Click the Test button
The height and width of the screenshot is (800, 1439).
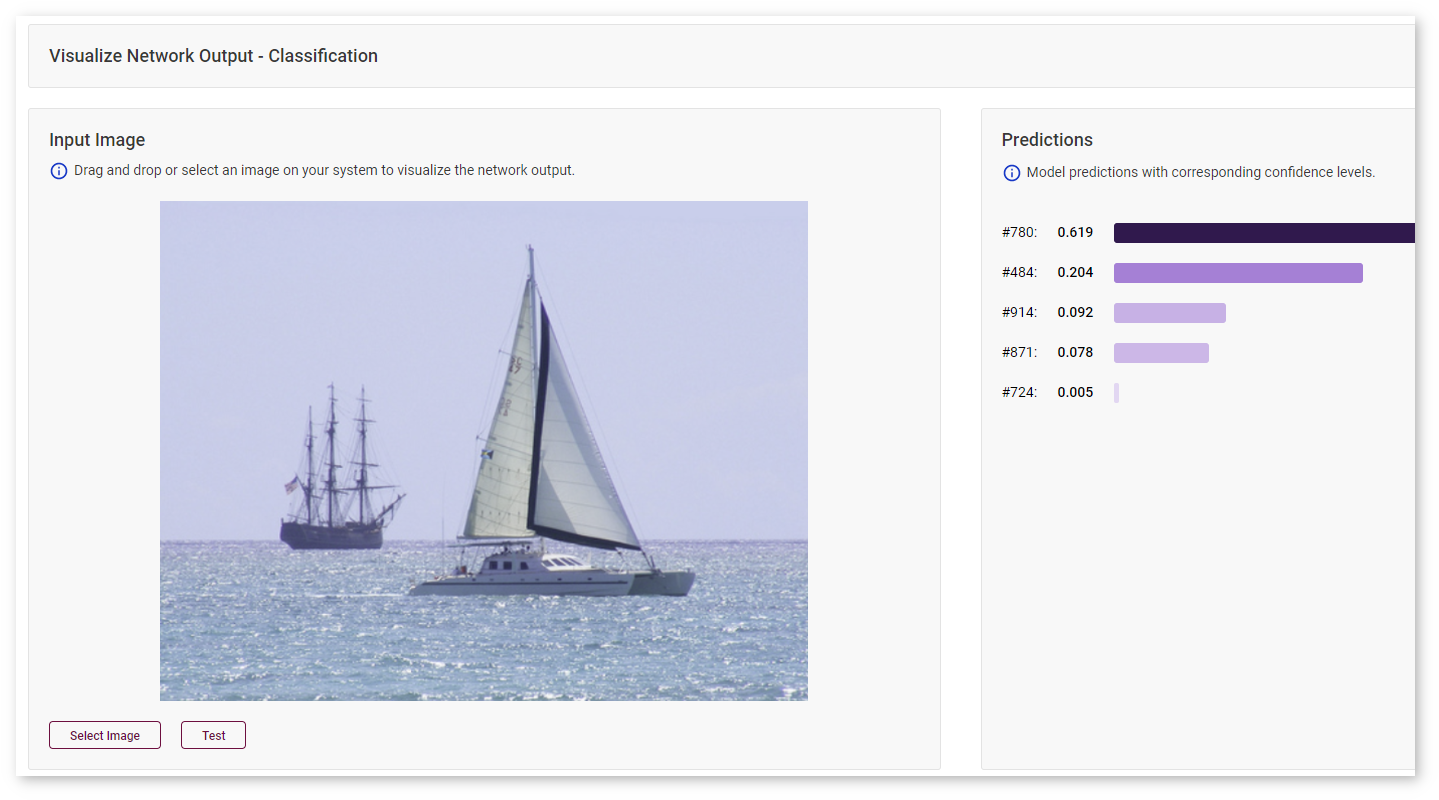pos(213,735)
